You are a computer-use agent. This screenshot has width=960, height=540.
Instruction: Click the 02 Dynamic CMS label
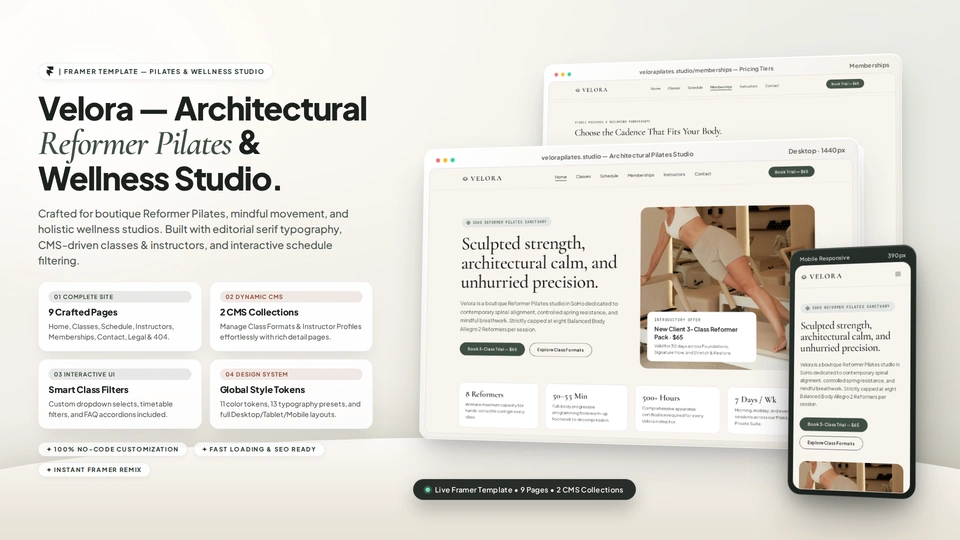point(291,297)
